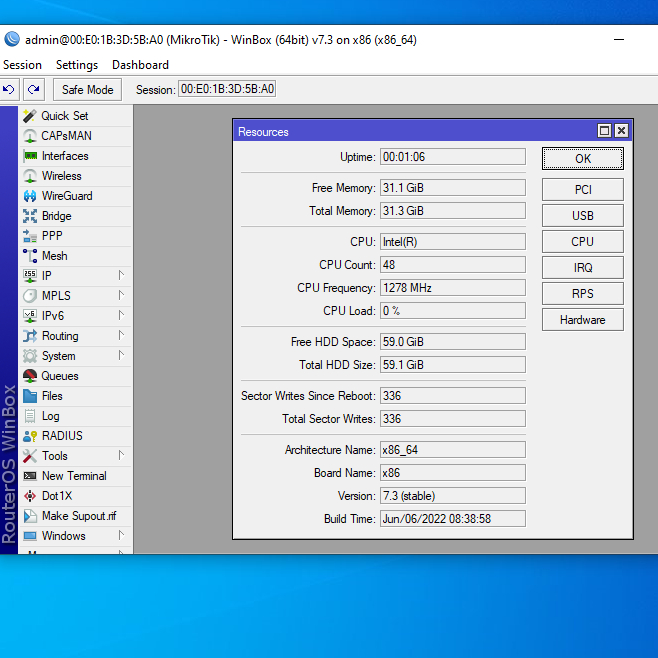Open Mesh node icon
The image size is (658, 658).
(30, 256)
